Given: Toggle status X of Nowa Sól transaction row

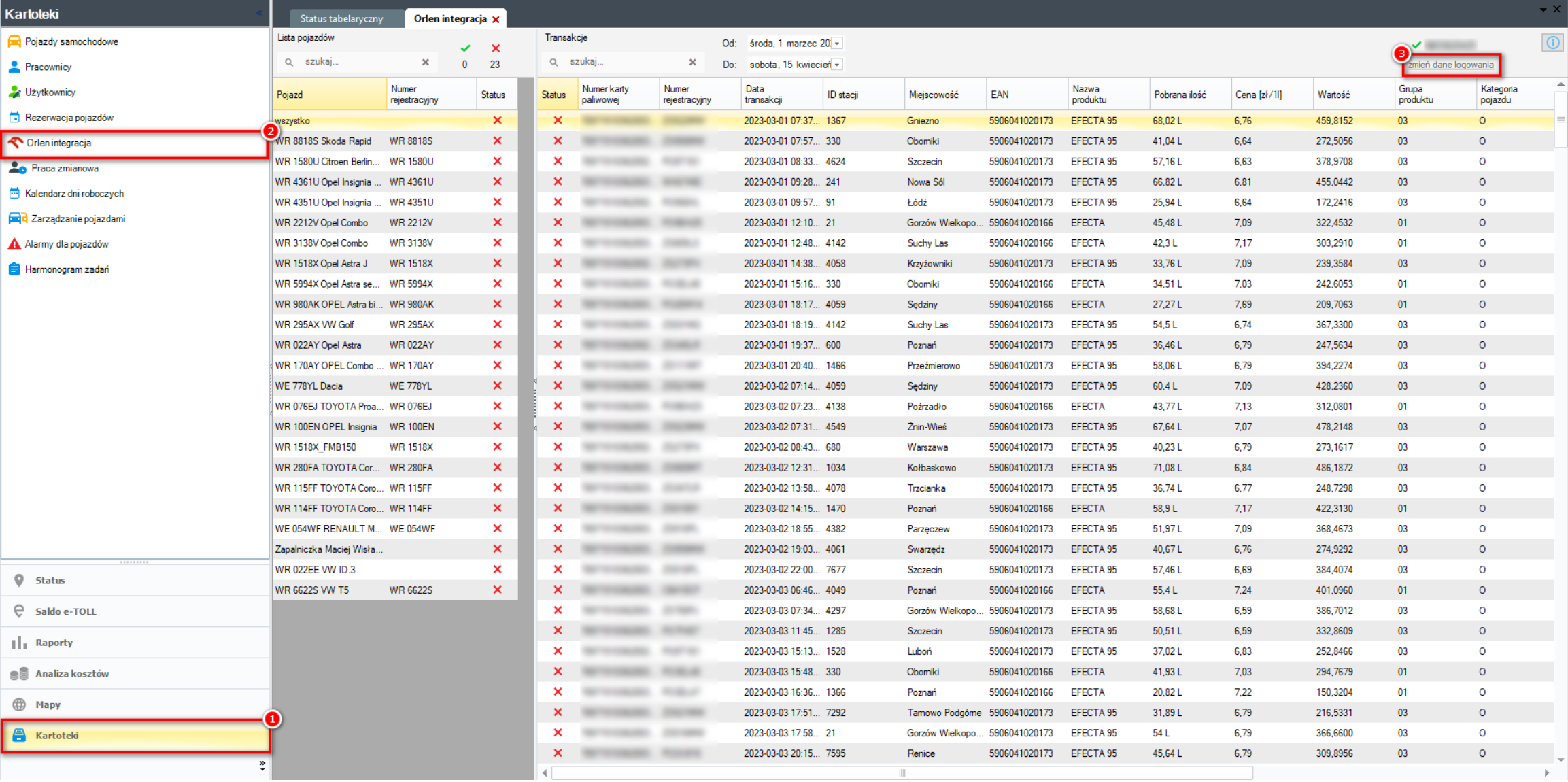Looking at the screenshot, I should tap(558, 182).
